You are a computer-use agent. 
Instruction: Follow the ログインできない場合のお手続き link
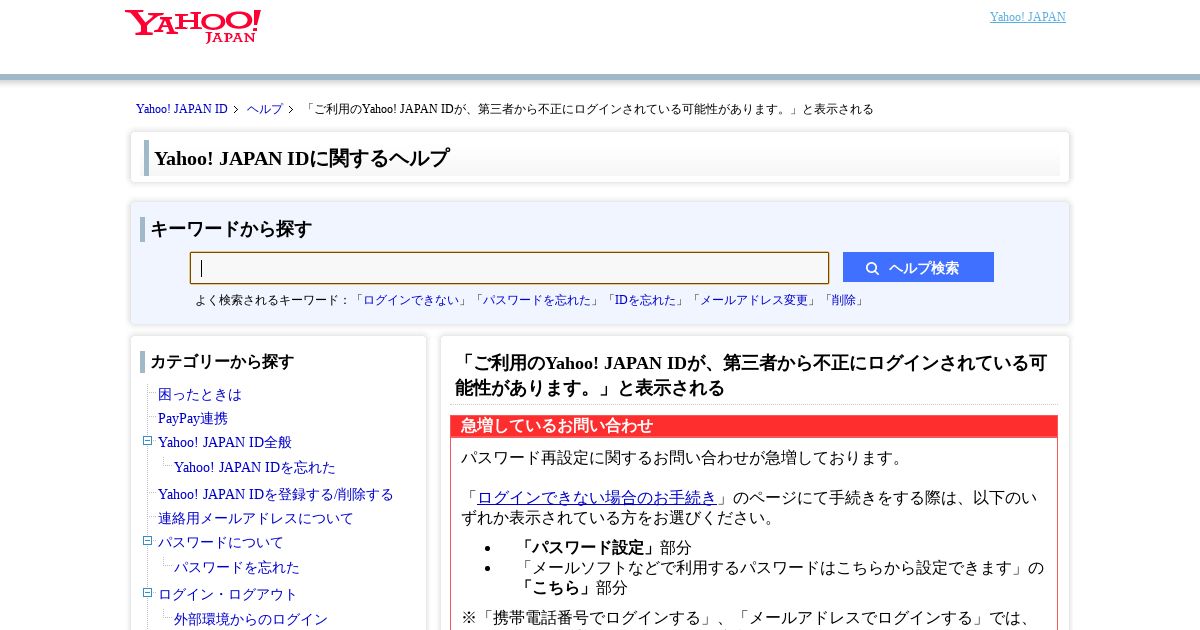(x=597, y=498)
